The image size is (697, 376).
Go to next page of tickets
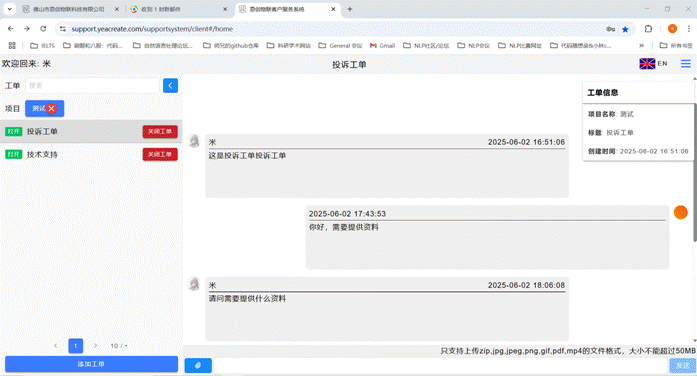click(95, 345)
